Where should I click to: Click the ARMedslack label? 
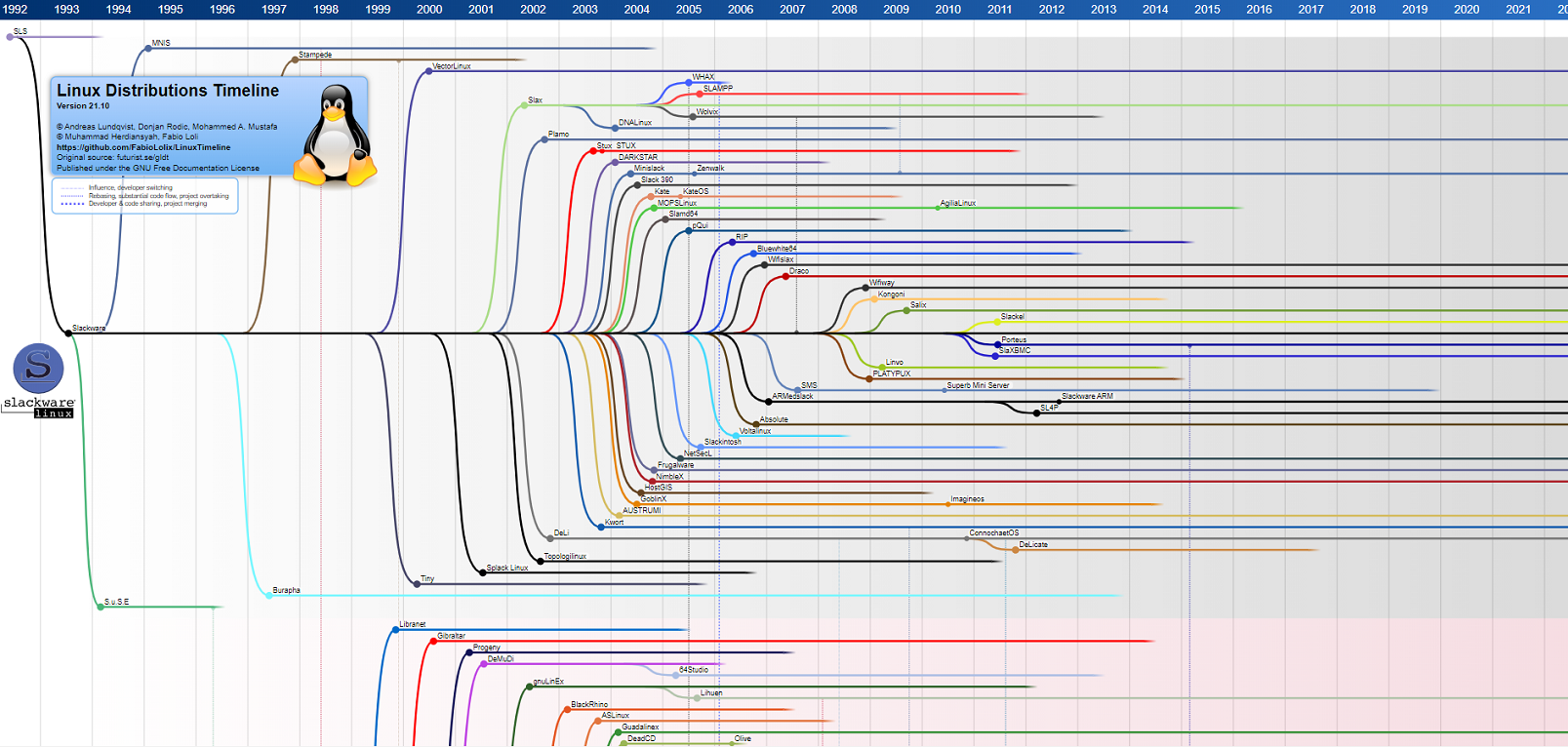click(x=792, y=397)
